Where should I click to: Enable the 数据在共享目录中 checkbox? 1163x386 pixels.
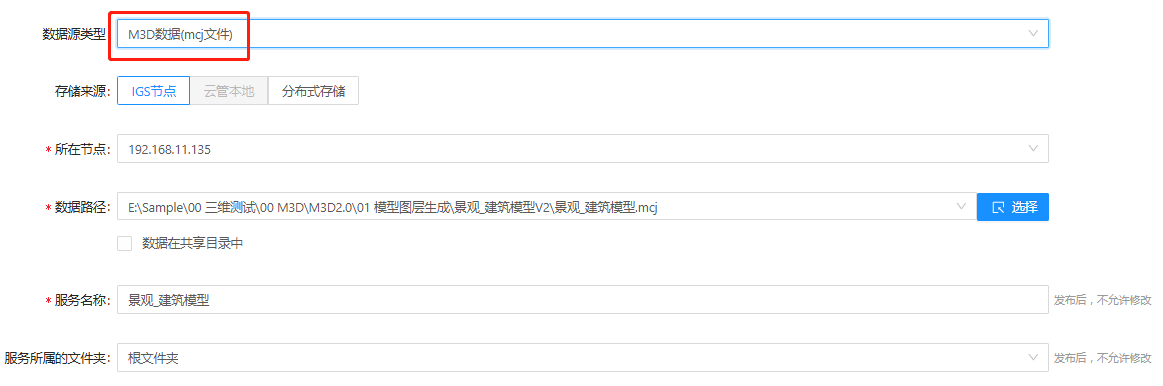click(125, 243)
